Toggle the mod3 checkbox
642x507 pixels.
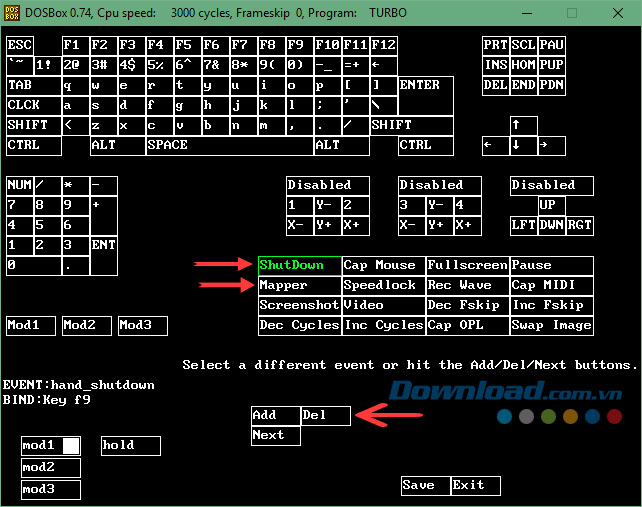coord(51,490)
